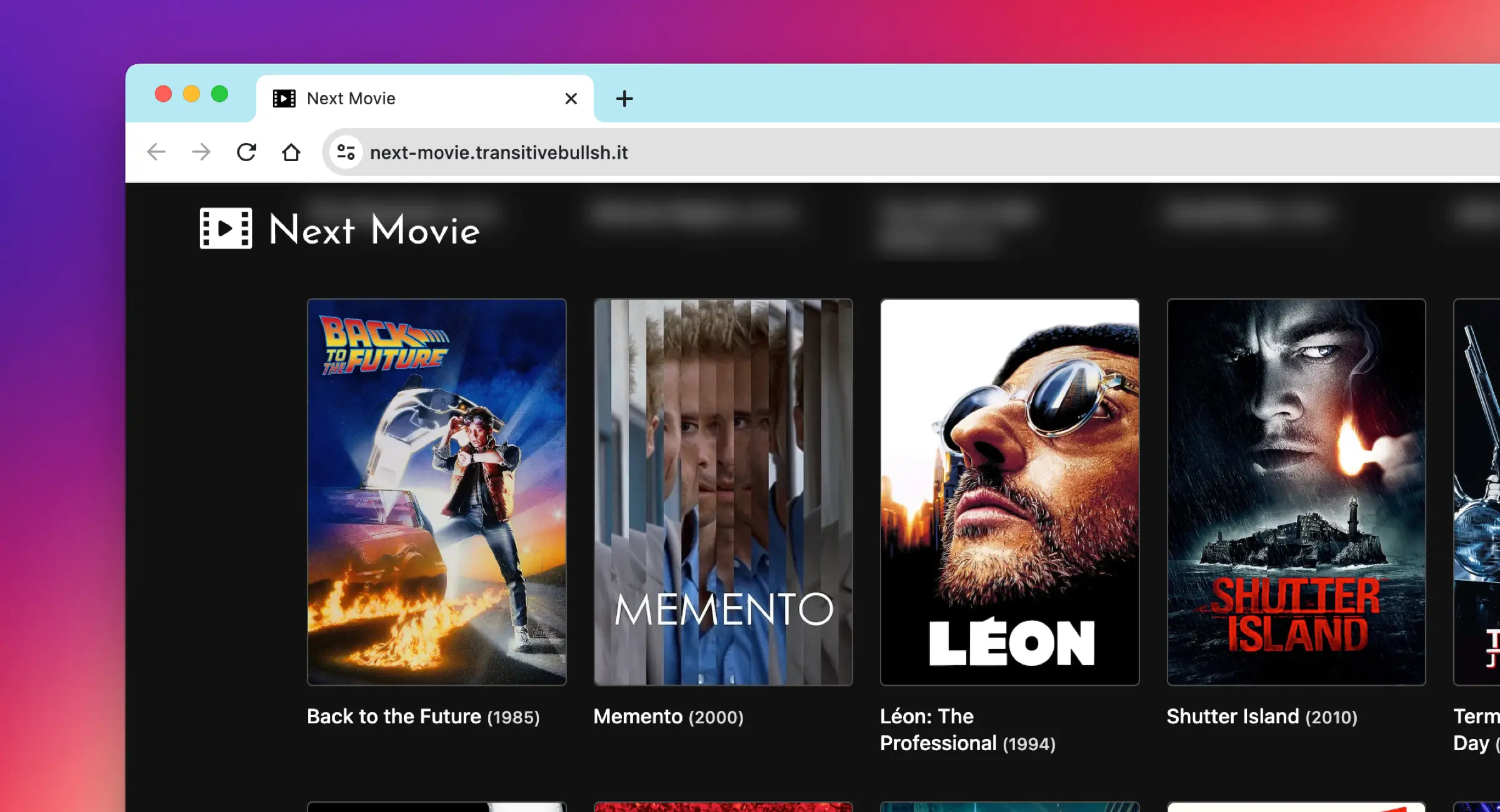Open site information icon in address bar

click(346, 152)
